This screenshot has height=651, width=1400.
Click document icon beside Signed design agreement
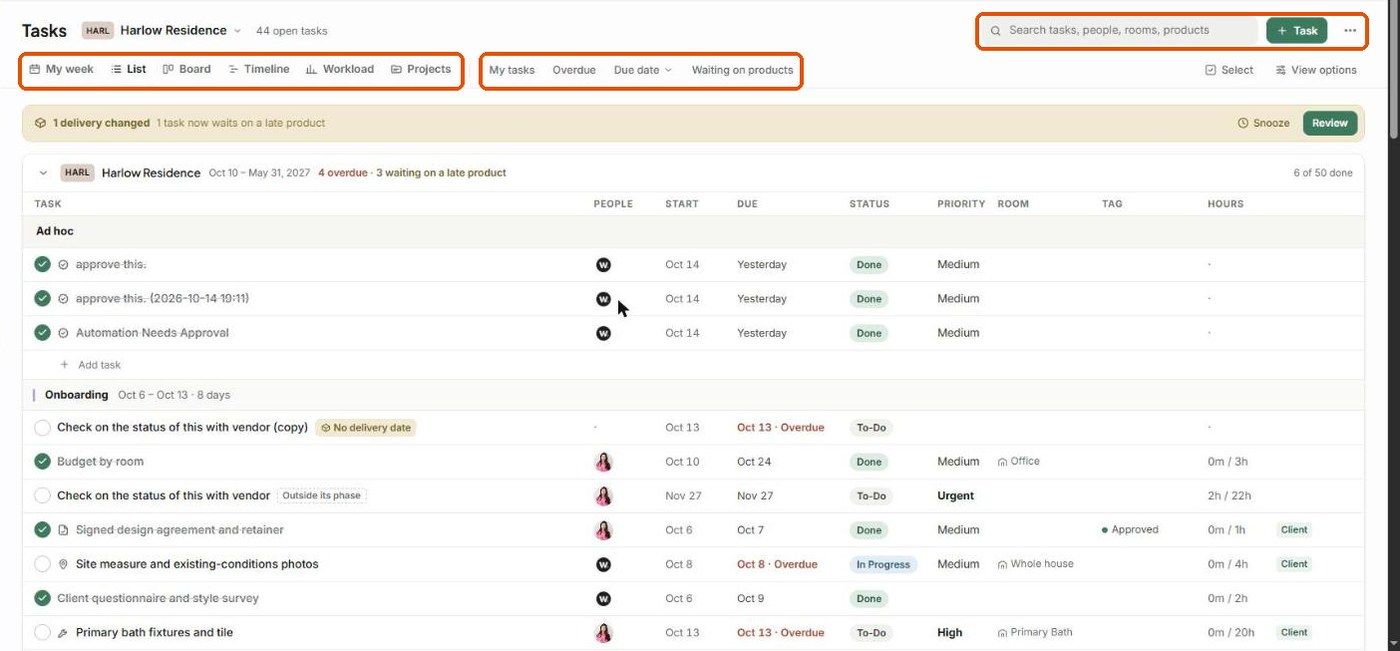63,530
